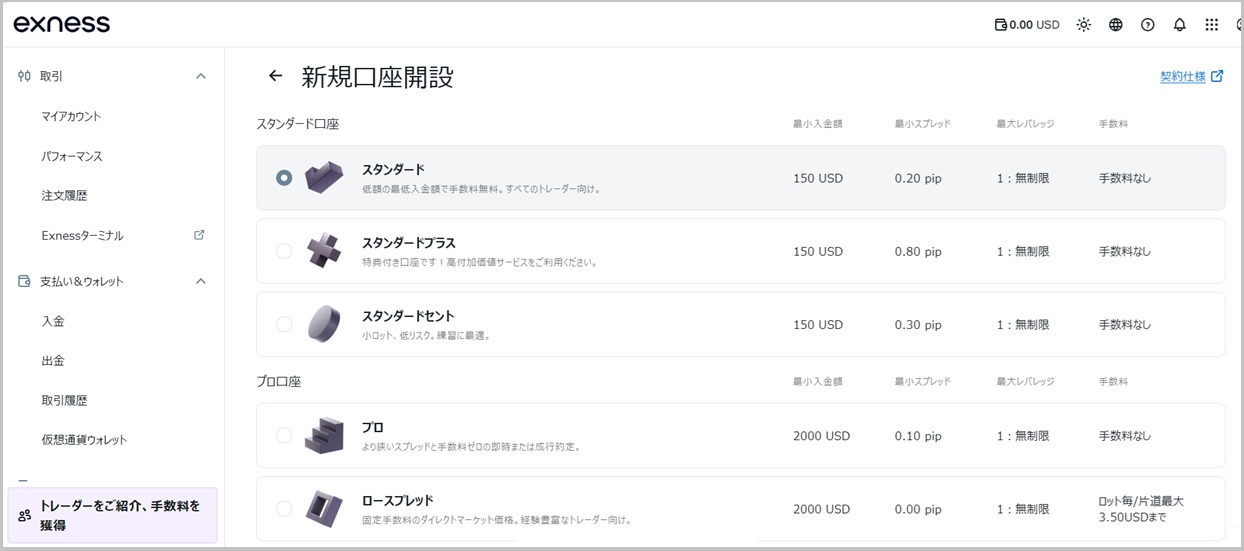Click the ロースプレッド frame icon

[x=324, y=508]
